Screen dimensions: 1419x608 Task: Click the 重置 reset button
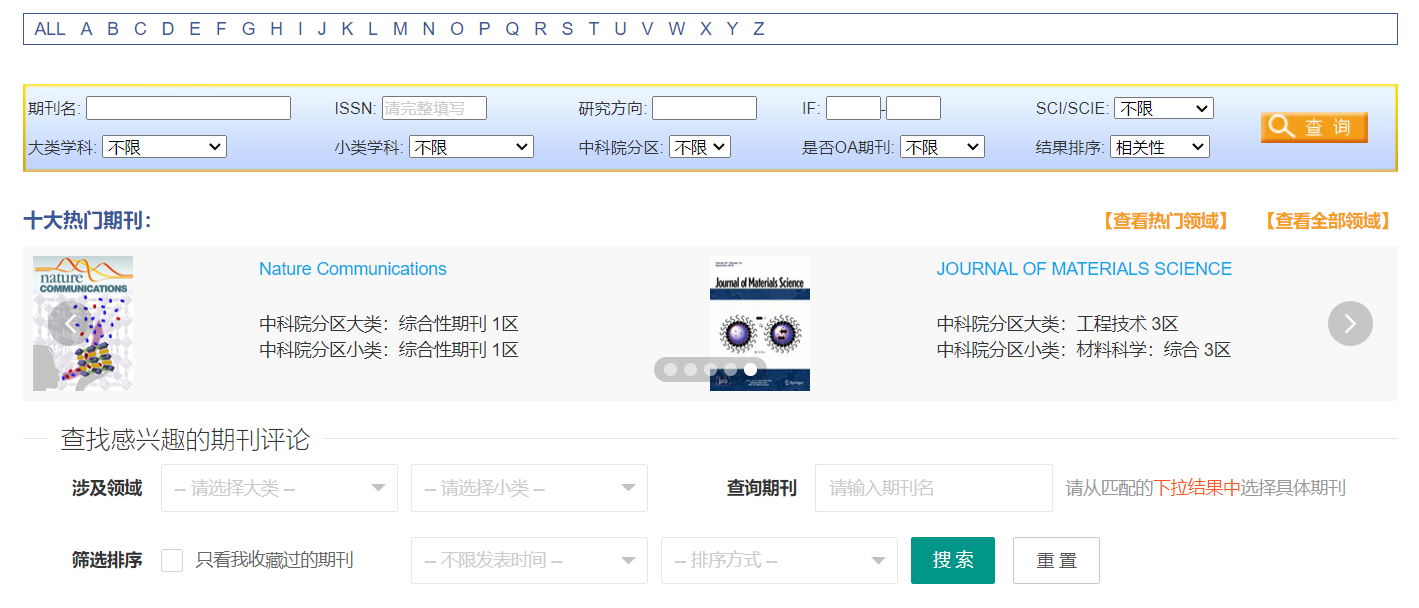(1056, 560)
